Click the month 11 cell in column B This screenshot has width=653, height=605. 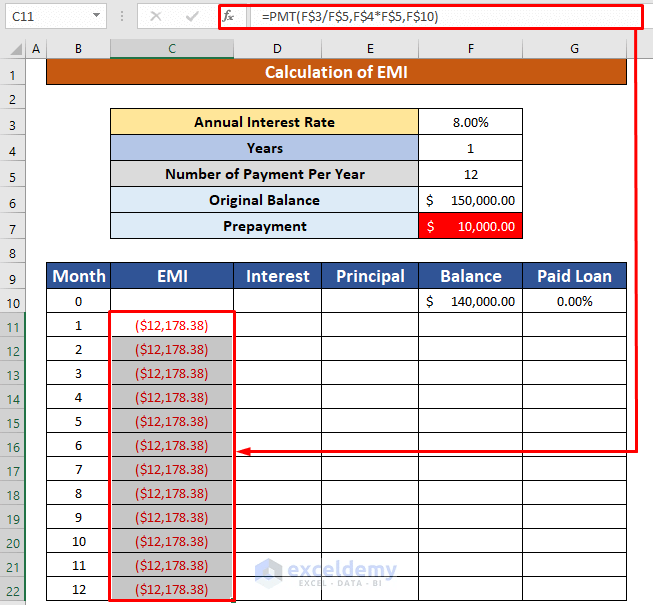click(x=79, y=565)
